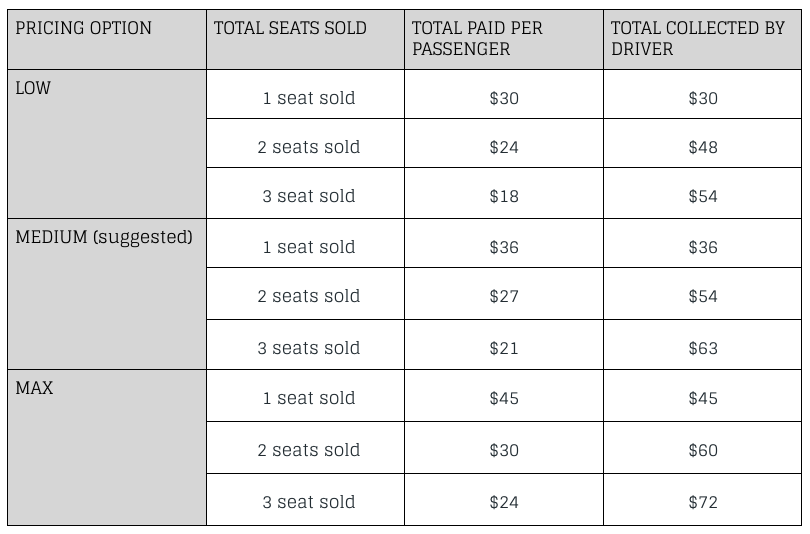Select the $36 paid per passenger cell
The height and width of the screenshot is (534, 810).
pyautogui.click(x=504, y=247)
